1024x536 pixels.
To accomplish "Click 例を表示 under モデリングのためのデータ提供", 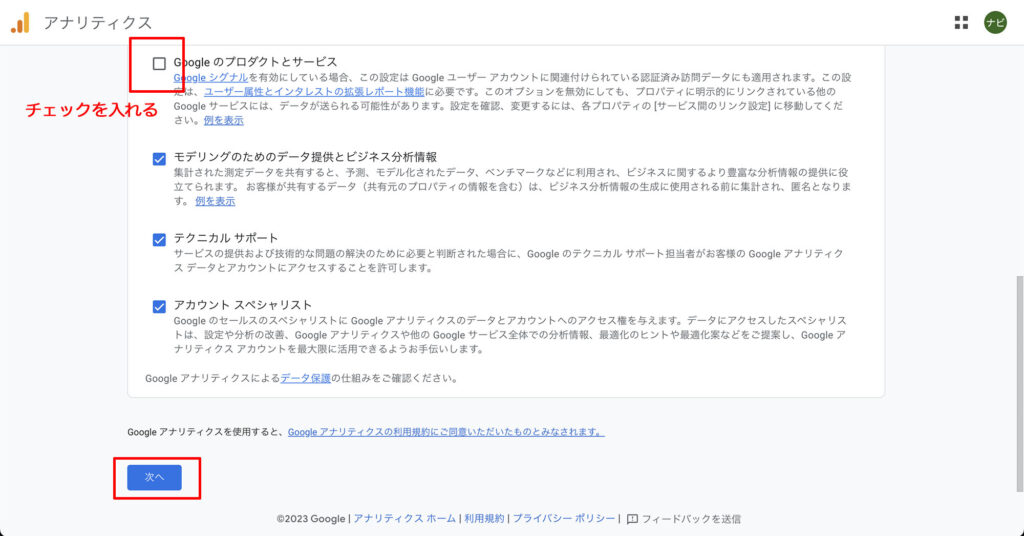I will (215, 201).
